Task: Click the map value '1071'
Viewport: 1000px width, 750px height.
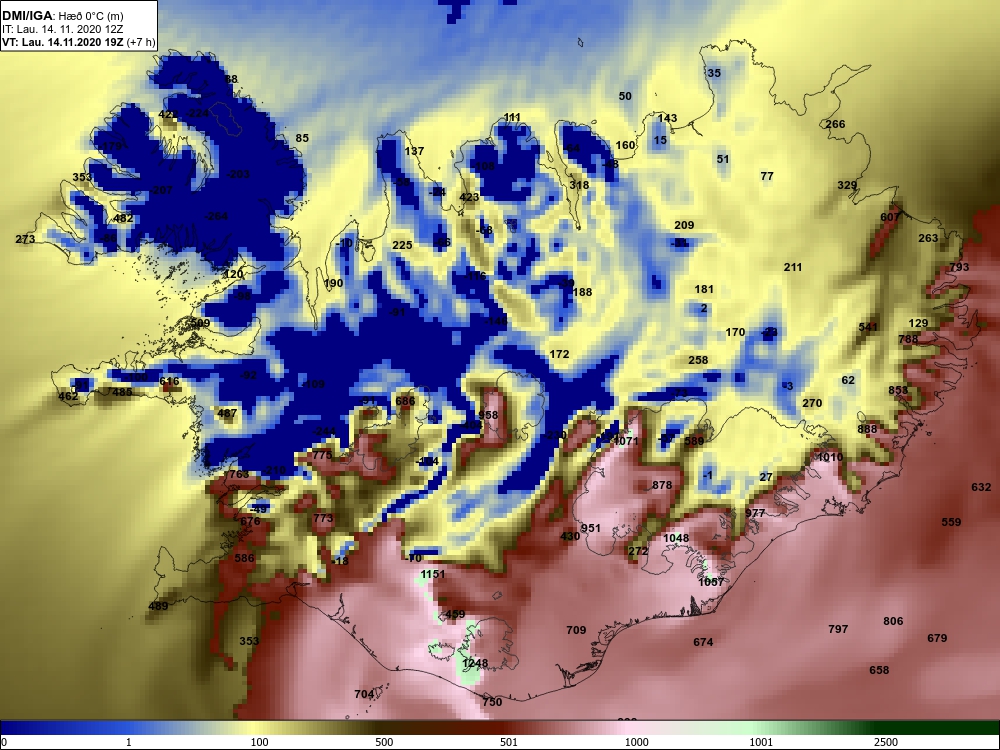Action: pos(626,441)
